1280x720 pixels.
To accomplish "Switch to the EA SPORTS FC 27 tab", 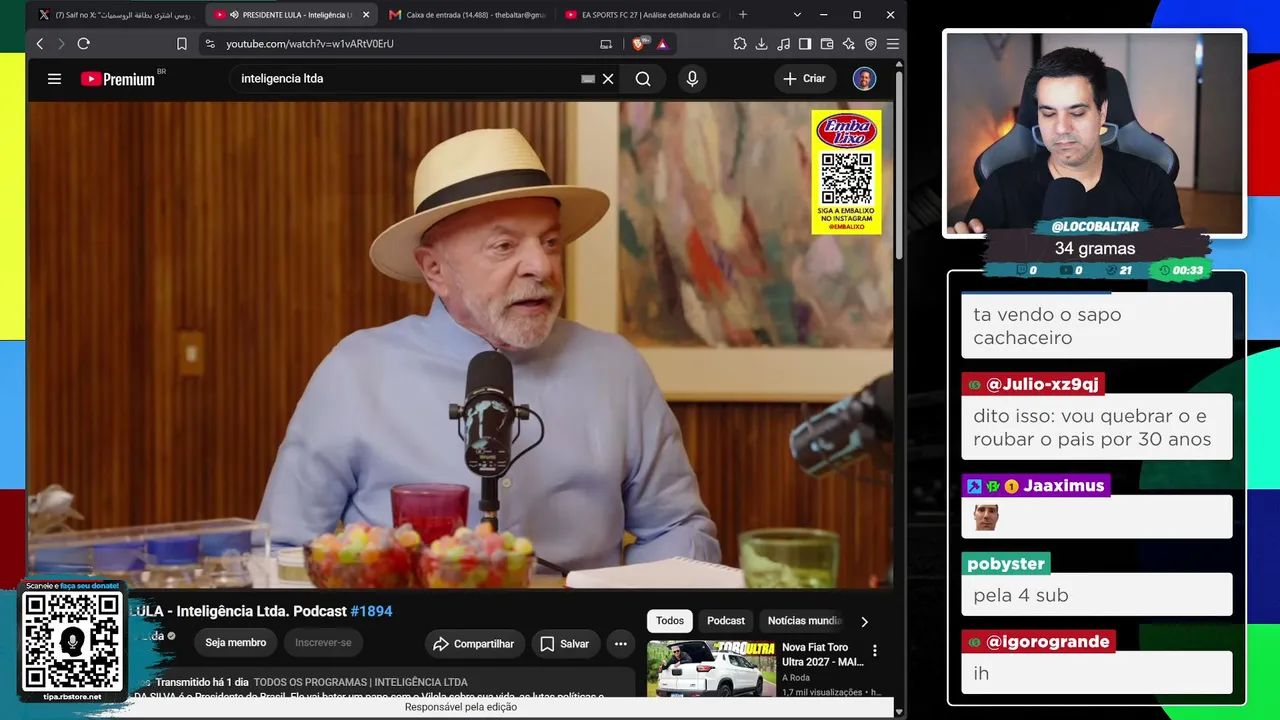I will click(x=641, y=15).
